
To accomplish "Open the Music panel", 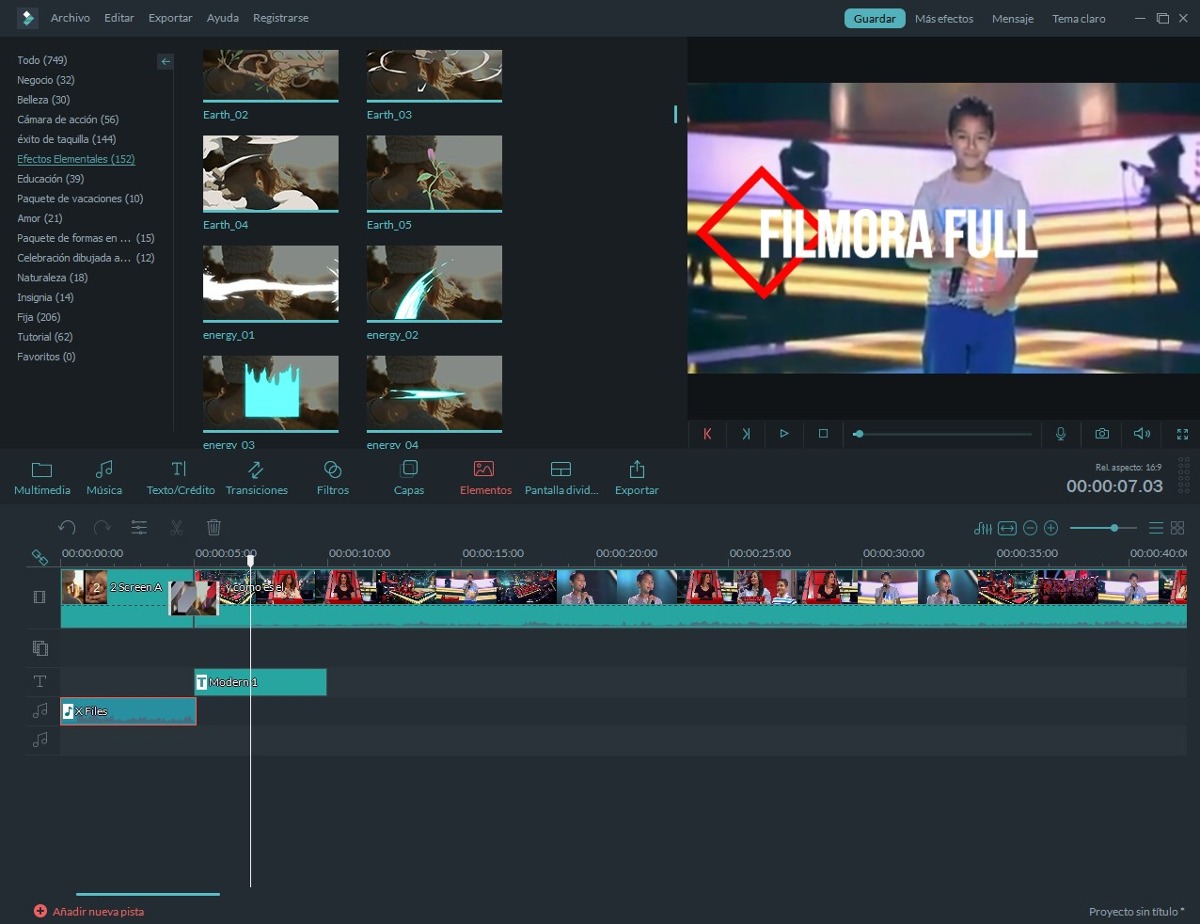I will click(104, 476).
